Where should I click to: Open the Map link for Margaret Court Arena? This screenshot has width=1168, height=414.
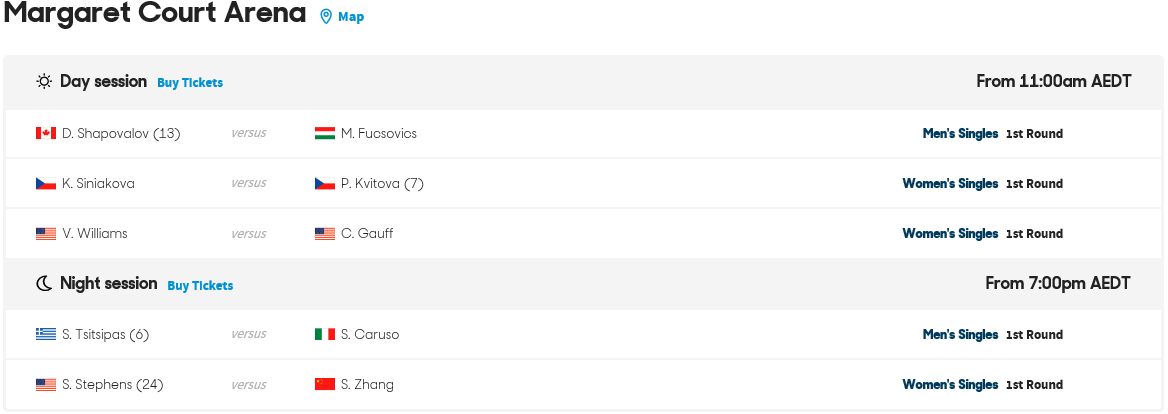pos(351,16)
